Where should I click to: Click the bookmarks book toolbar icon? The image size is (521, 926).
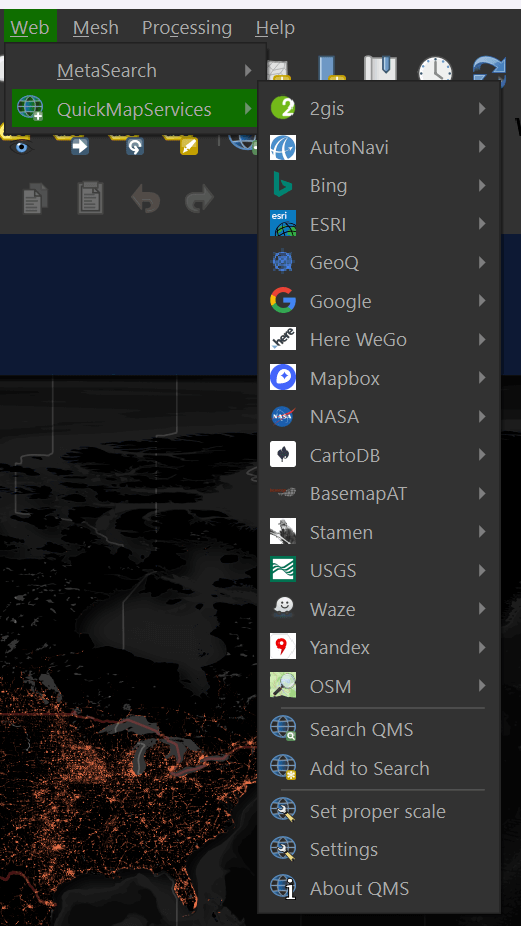pos(380,70)
